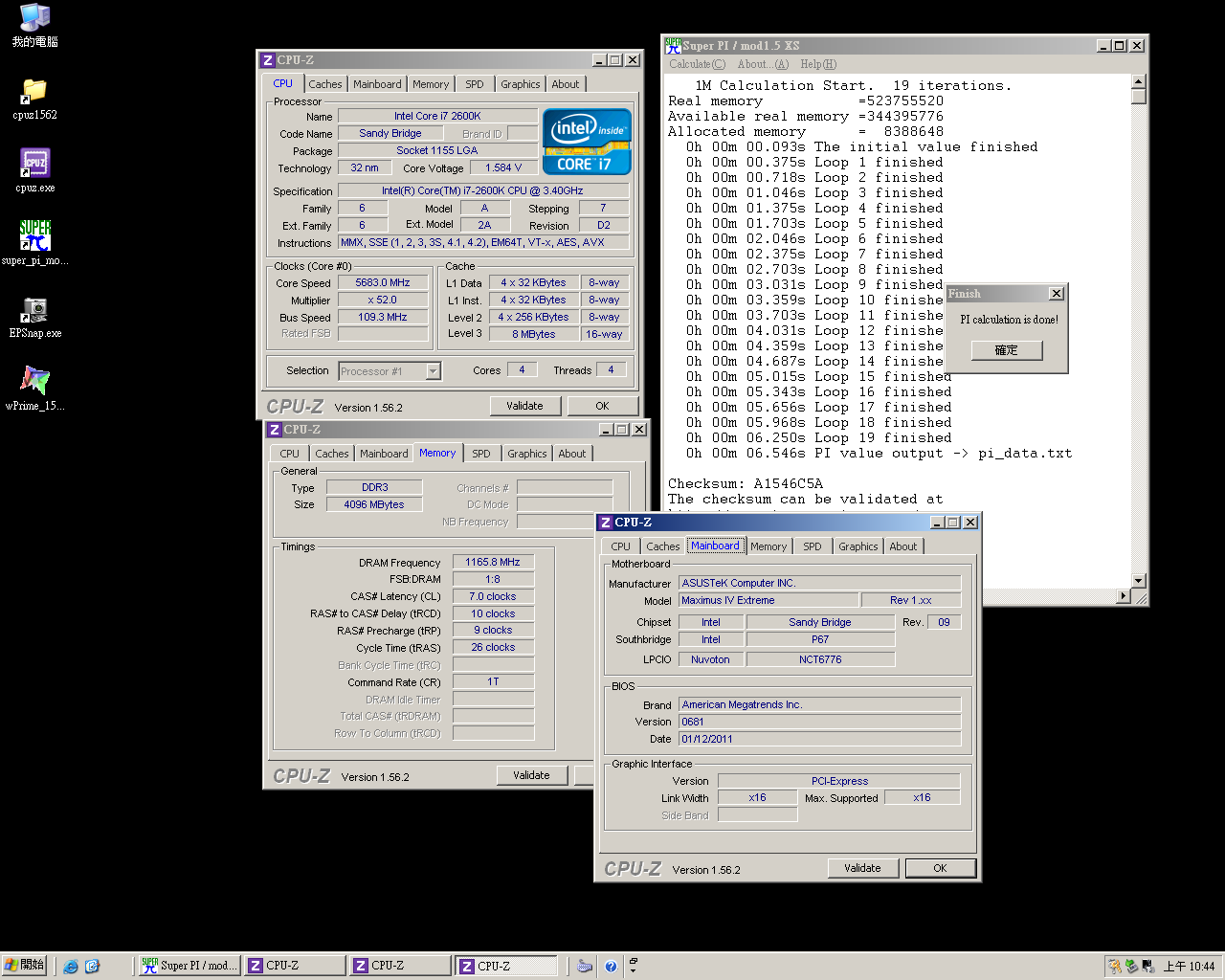Switch to About tab in CPU window
This screenshot has height=980, width=1225.
click(566, 84)
